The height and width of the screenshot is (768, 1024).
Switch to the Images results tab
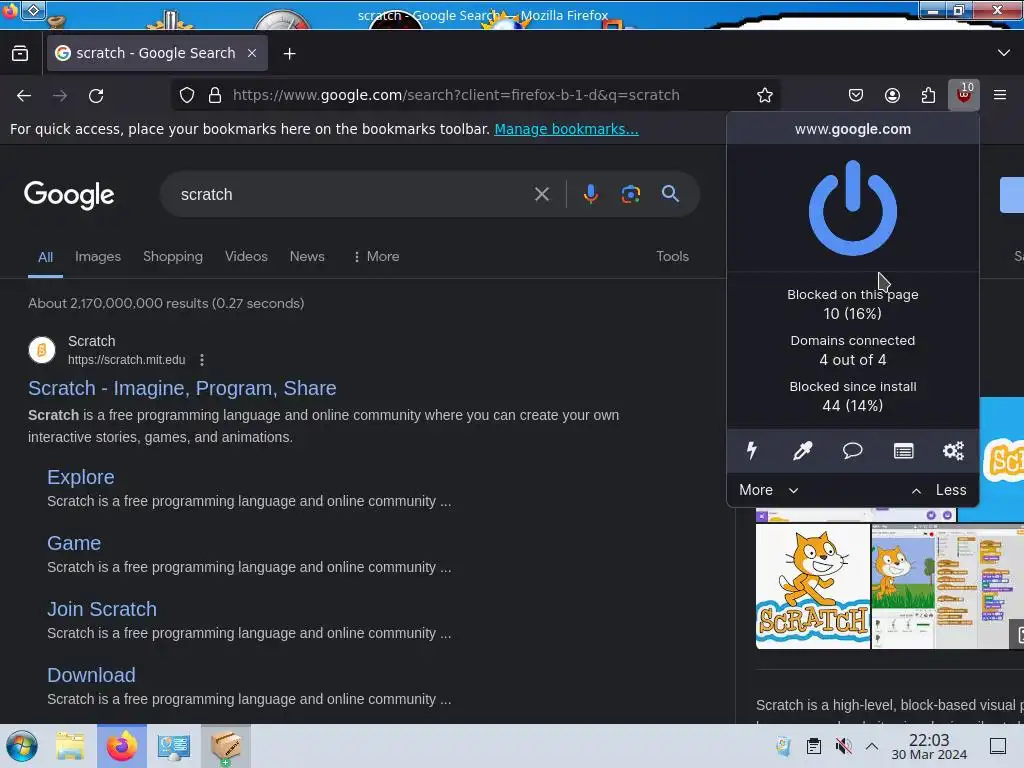point(98,257)
